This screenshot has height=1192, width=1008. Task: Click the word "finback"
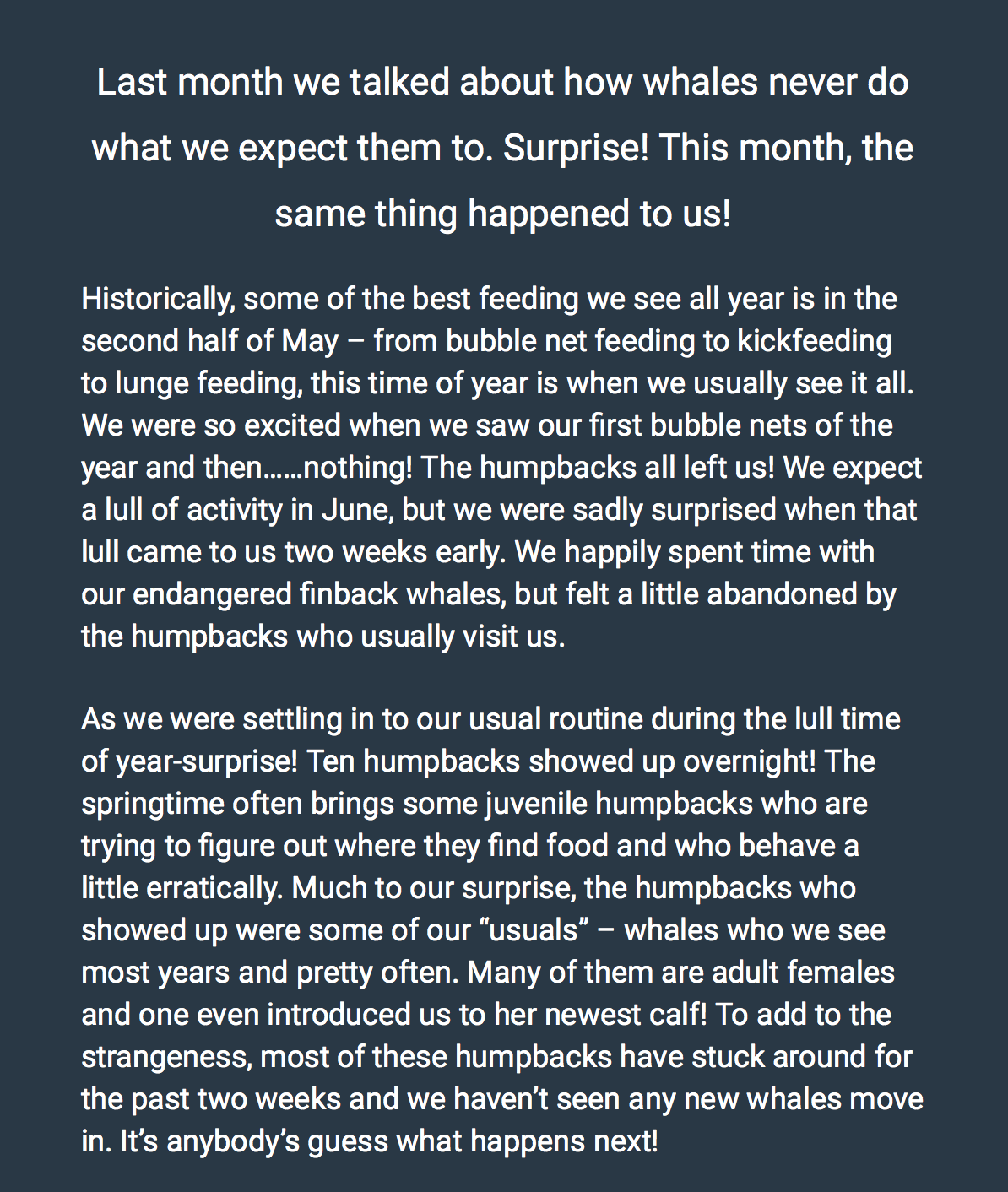[349, 594]
